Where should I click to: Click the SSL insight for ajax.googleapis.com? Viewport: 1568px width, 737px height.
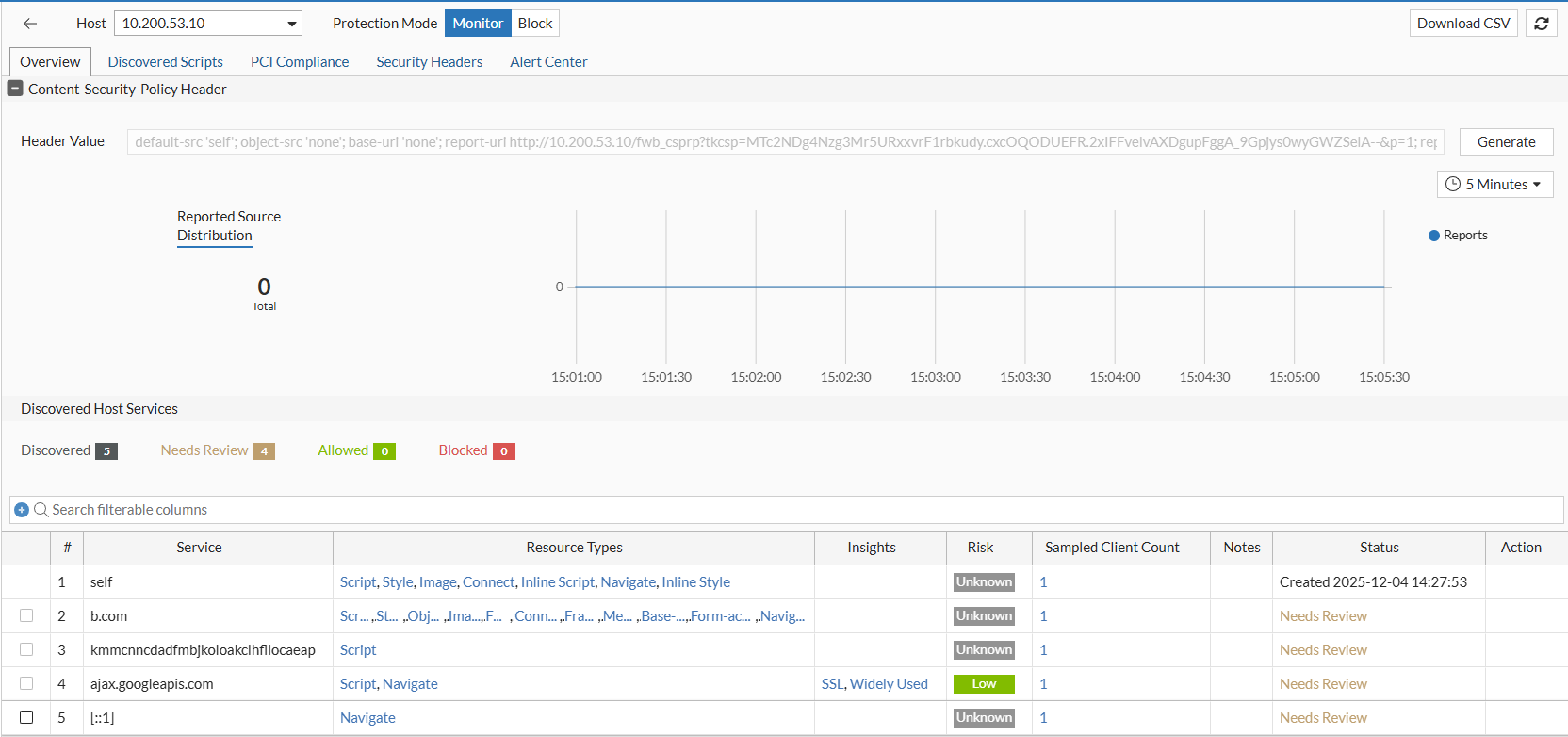tap(833, 684)
